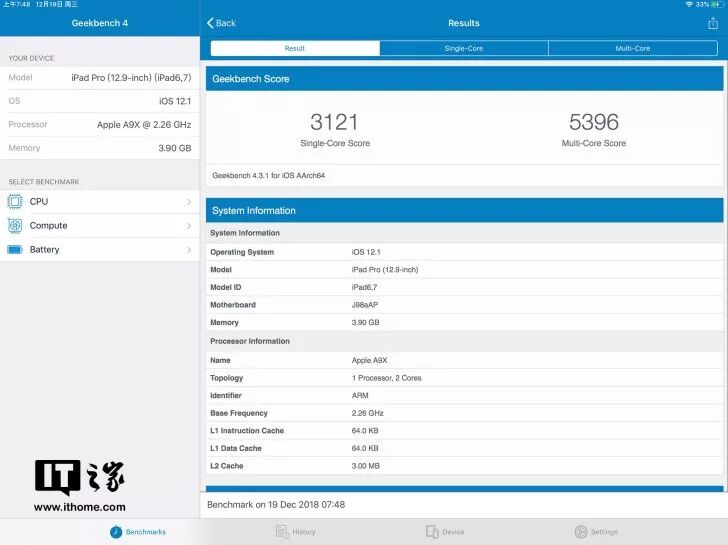Tap the Device tablet icon
Screen dimensions: 728x545
(x=432, y=532)
